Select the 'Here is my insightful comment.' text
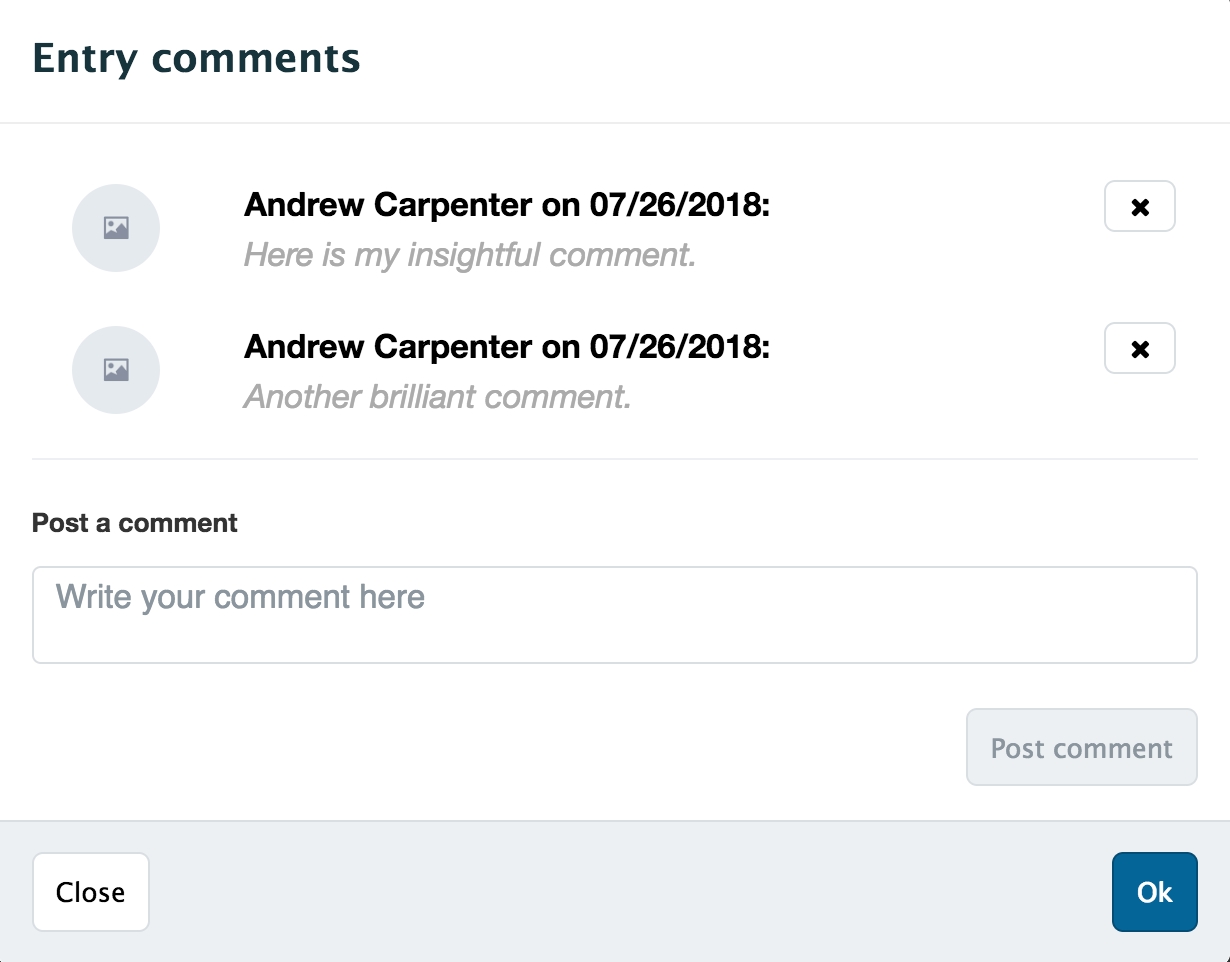 (x=469, y=255)
